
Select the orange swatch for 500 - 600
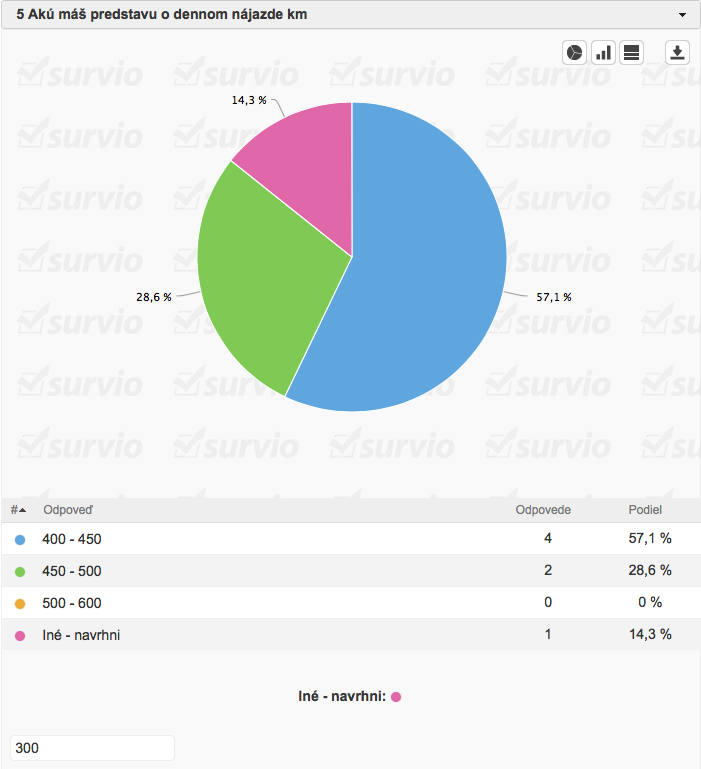(20, 604)
